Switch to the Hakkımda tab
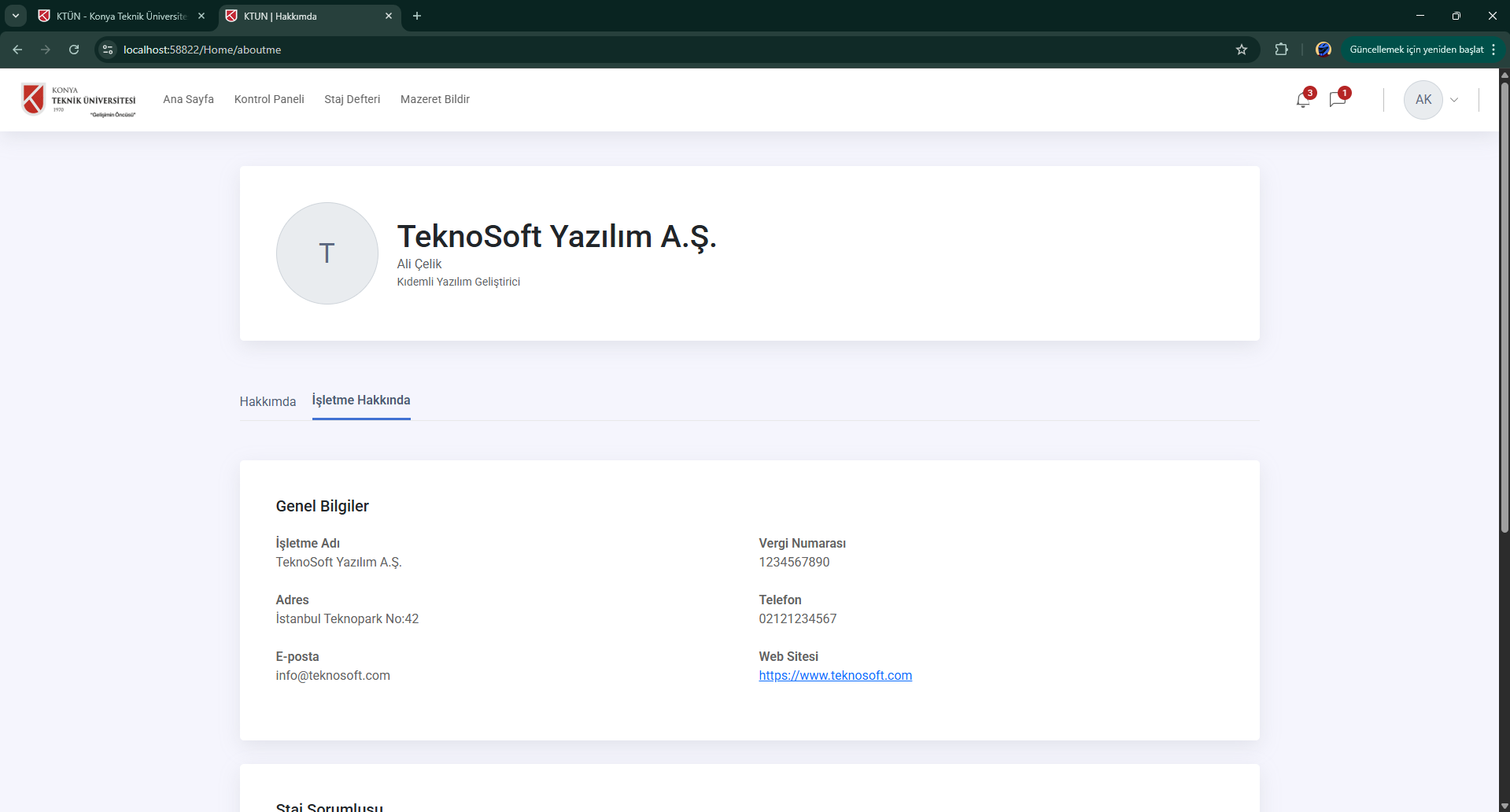 pyautogui.click(x=268, y=401)
